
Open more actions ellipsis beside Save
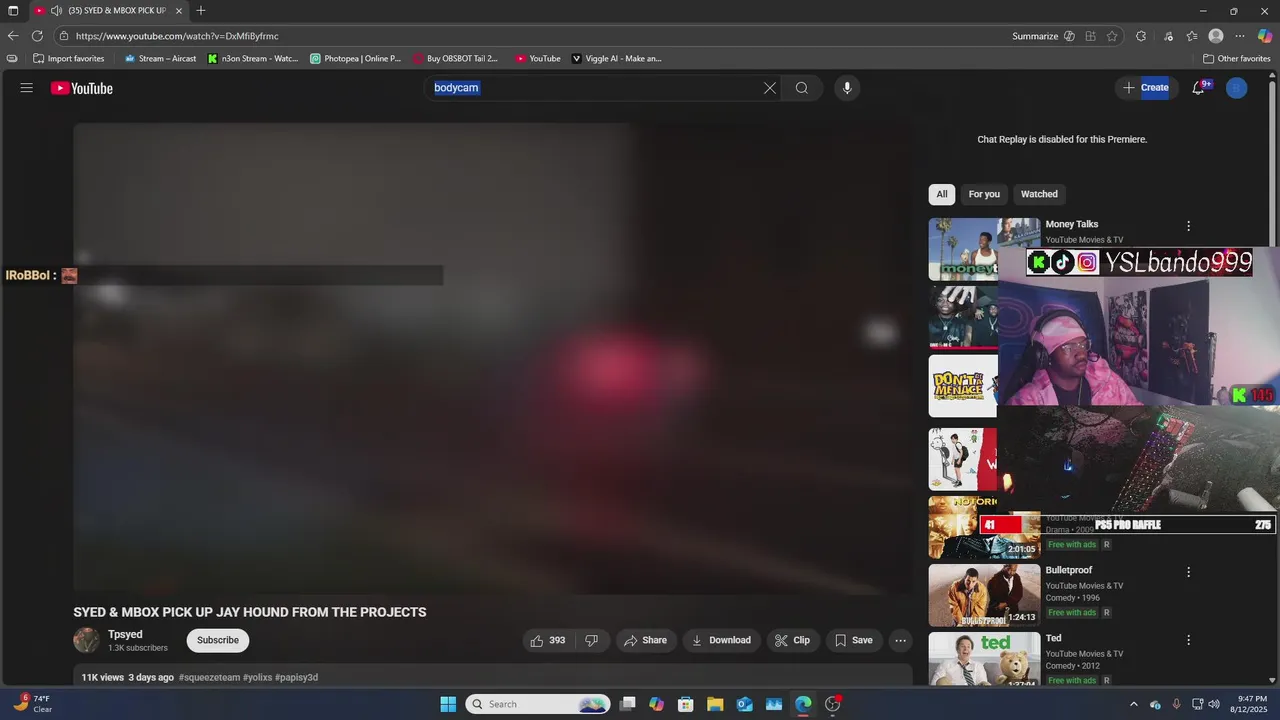point(900,640)
